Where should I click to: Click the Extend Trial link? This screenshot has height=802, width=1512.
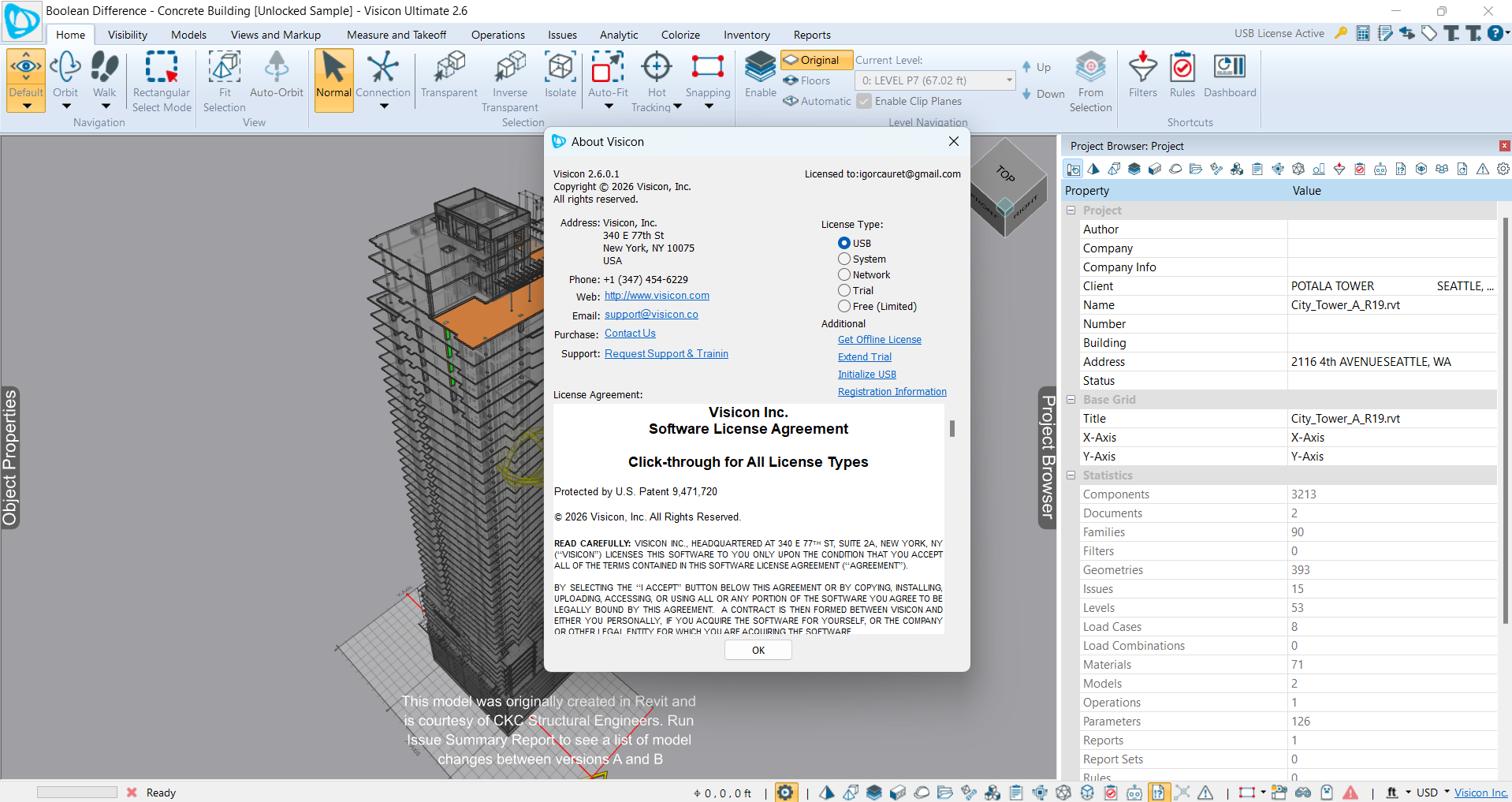(x=865, y=357)
